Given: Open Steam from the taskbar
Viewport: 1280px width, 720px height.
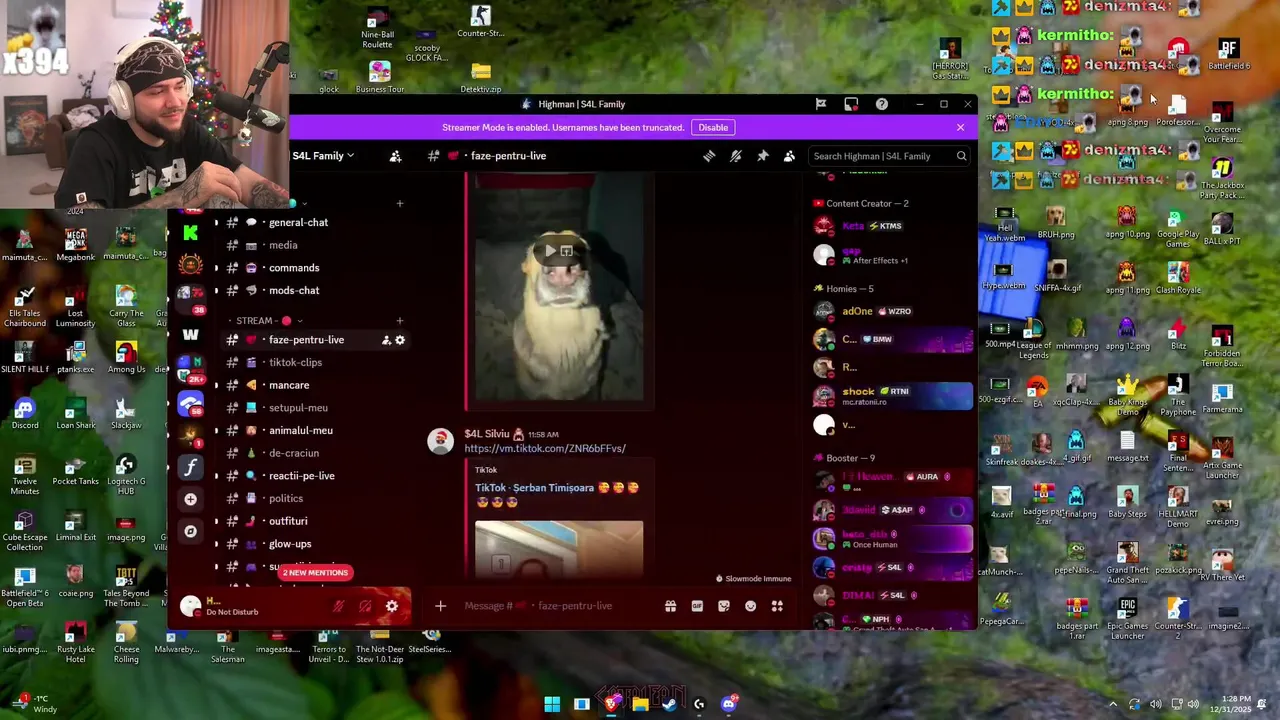Looking at the screenshot, I should pos(669,704).
